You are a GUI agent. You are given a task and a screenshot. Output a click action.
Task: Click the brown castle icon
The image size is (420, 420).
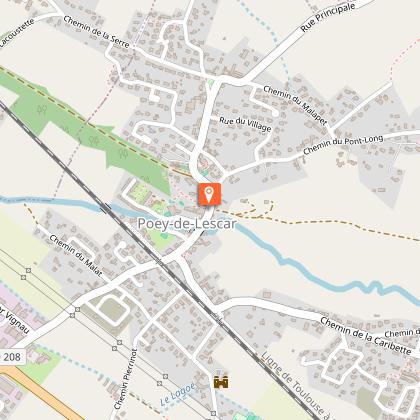221,382
